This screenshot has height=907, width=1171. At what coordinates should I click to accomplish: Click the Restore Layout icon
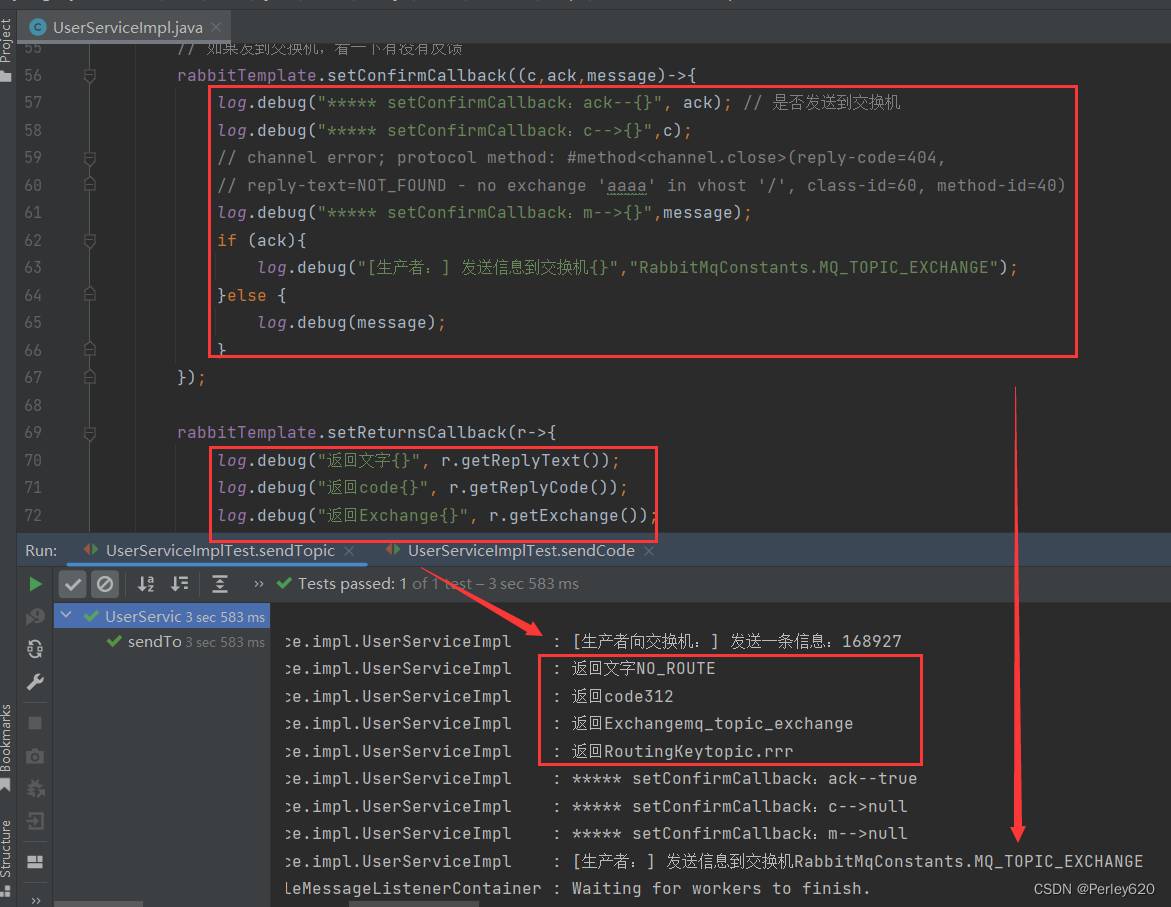35,861
